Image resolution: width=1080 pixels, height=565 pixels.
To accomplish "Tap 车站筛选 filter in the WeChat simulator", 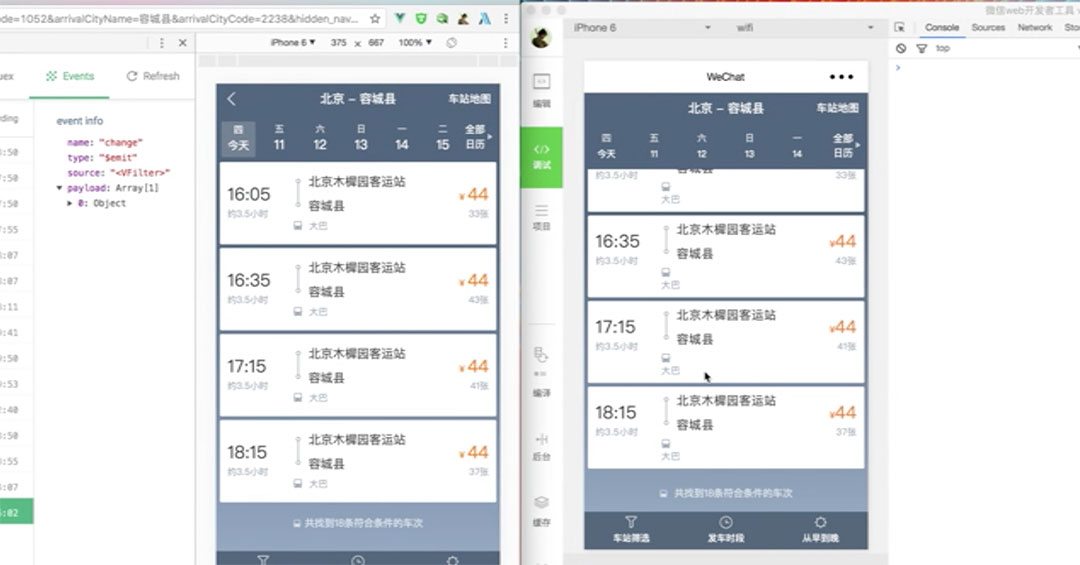I will click(x=631, y=529).
